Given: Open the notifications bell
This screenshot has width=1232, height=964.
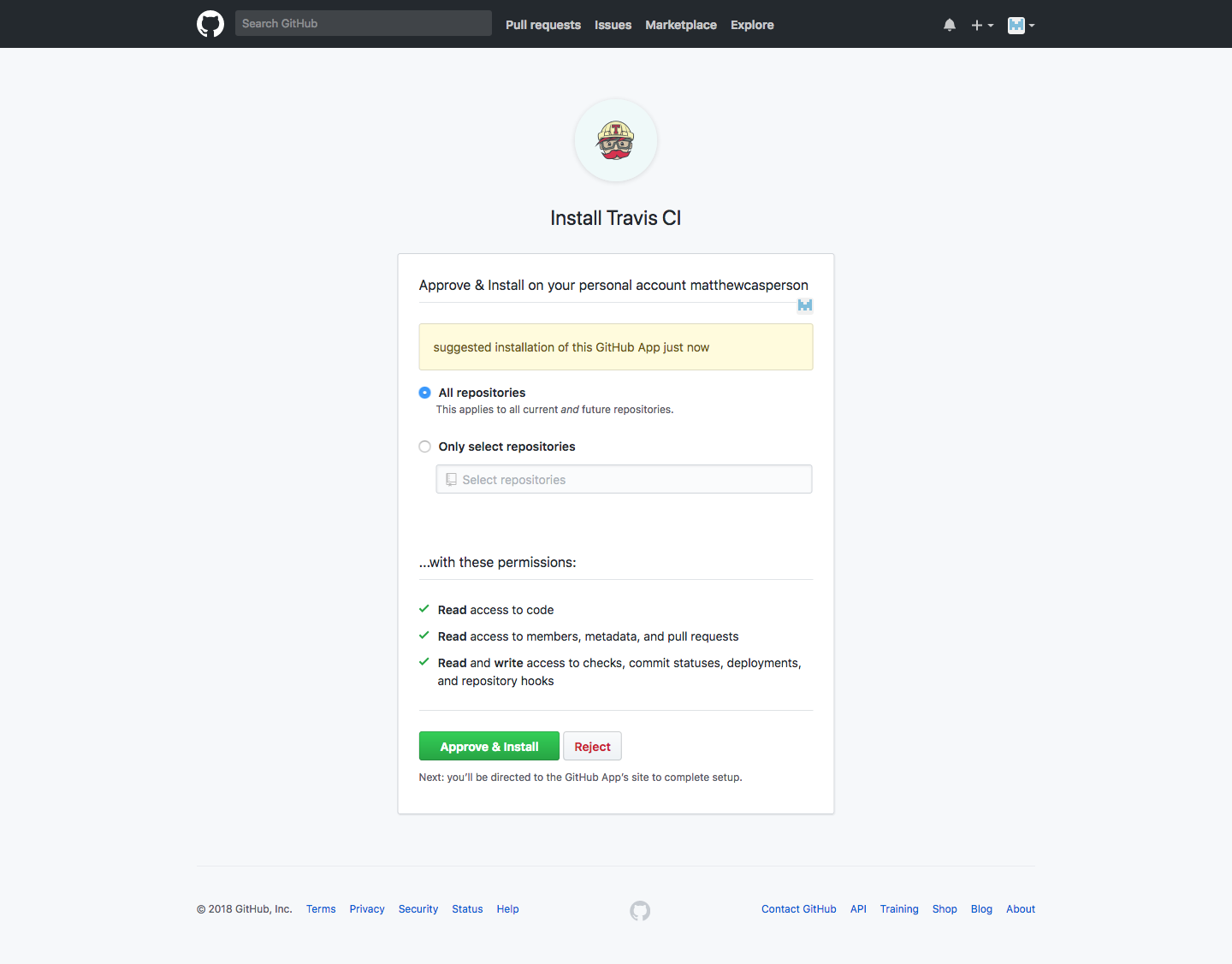Looking at the screenshot, I should point(950,25).
